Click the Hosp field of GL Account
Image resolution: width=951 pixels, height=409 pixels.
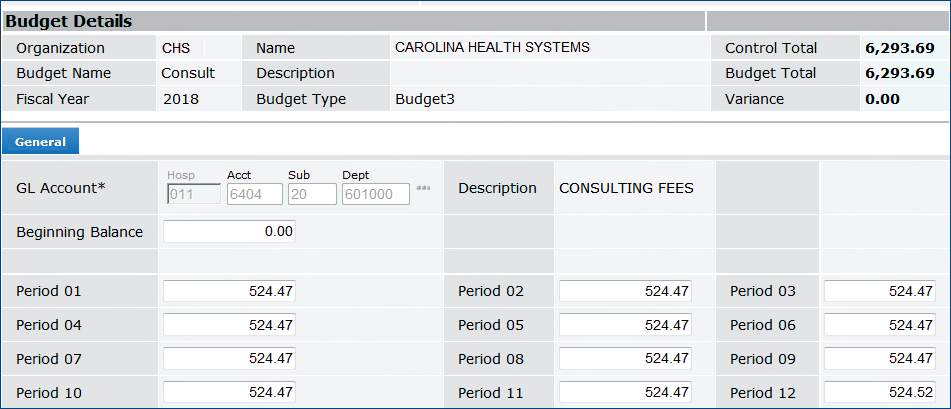click(x=193, y=194)
